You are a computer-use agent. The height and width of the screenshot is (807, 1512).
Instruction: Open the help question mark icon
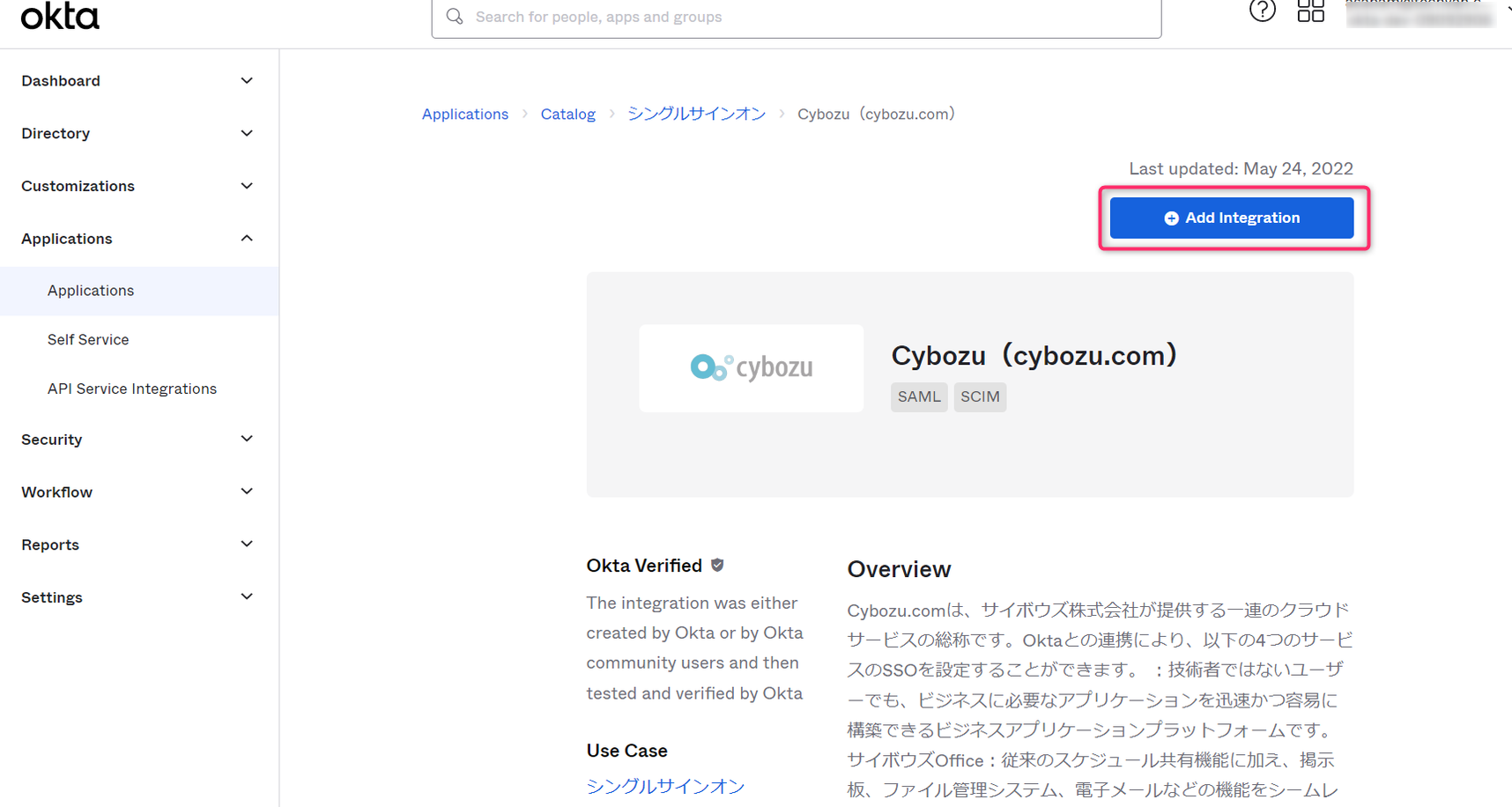coord(1262,11)
